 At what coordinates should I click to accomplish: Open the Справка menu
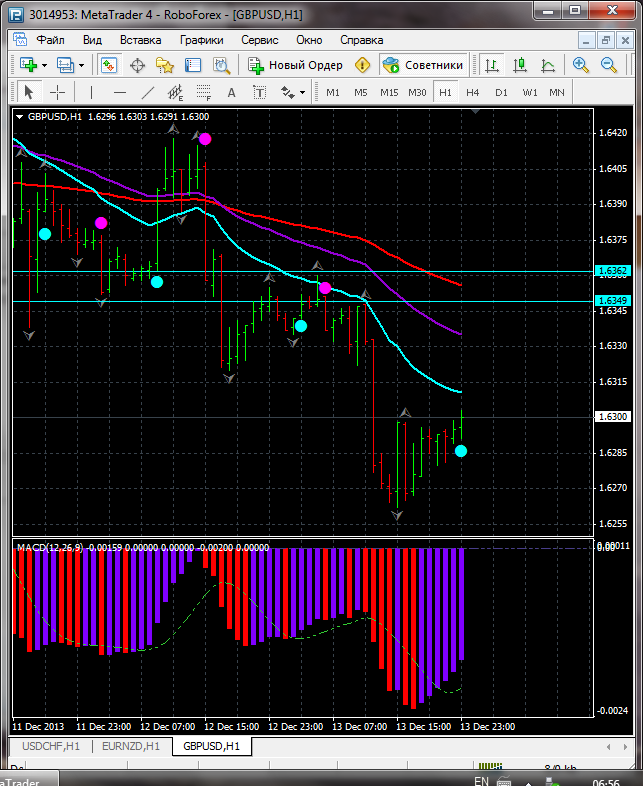point(362,40)
